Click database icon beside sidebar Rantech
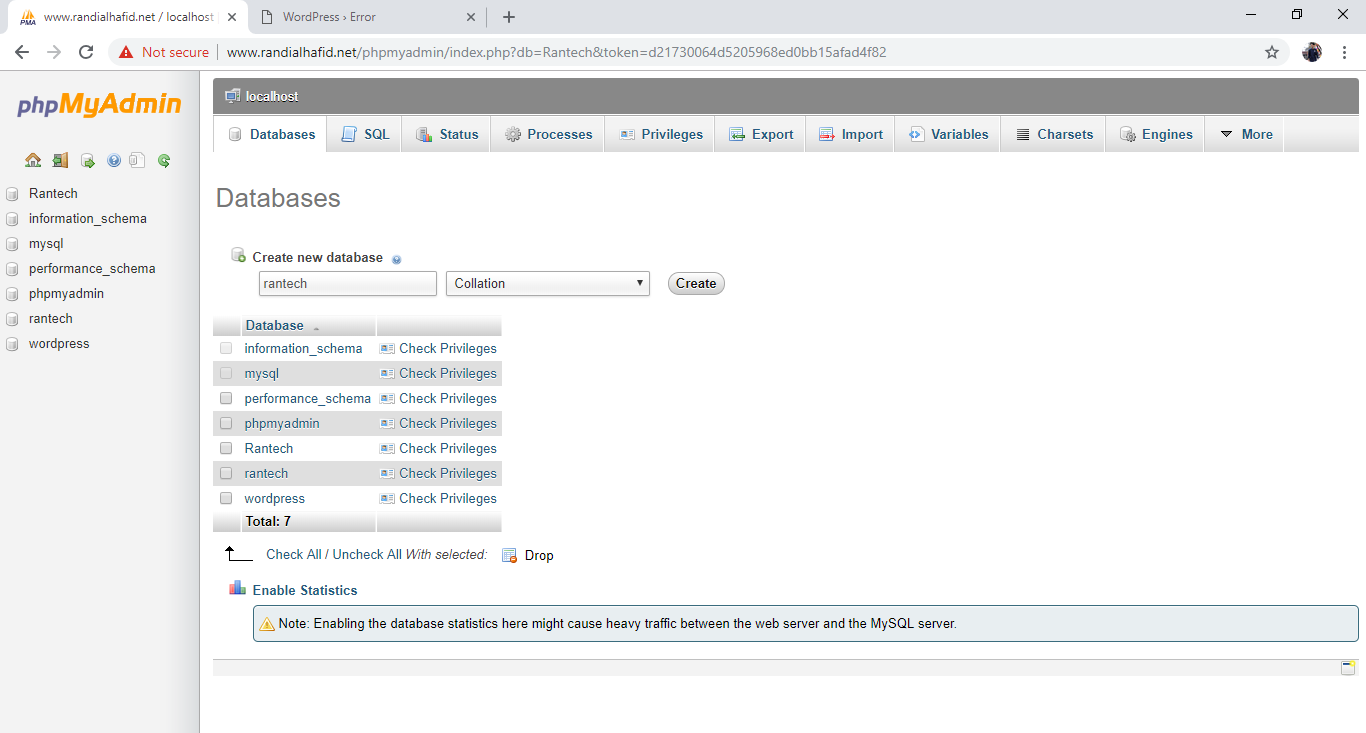 12,194
